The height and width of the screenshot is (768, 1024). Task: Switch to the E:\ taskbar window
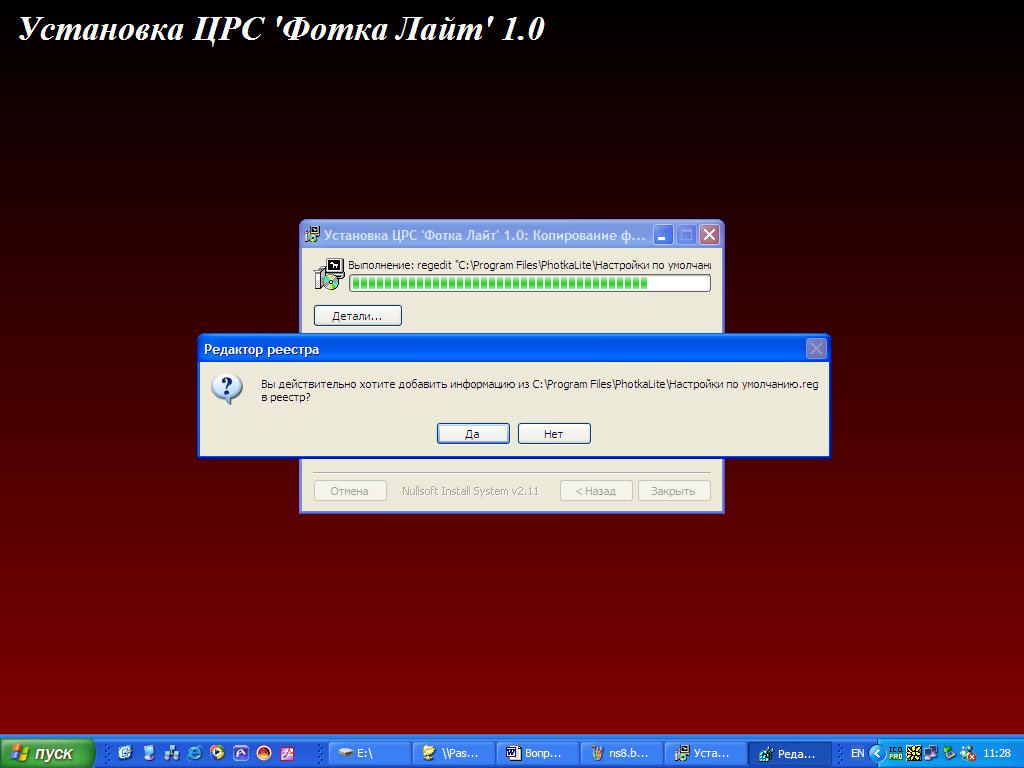click(370, 753)
